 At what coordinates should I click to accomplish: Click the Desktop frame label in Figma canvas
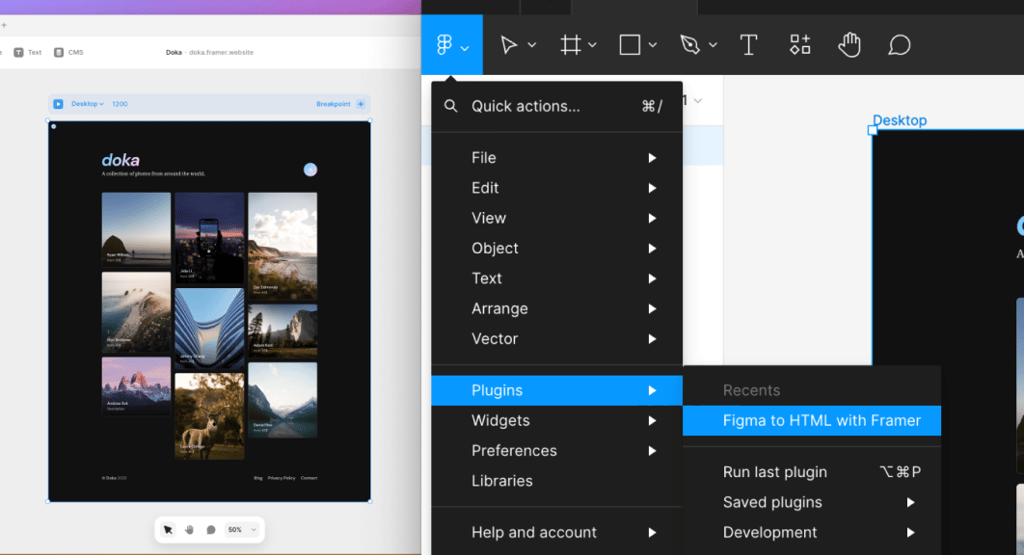point(899,120)
